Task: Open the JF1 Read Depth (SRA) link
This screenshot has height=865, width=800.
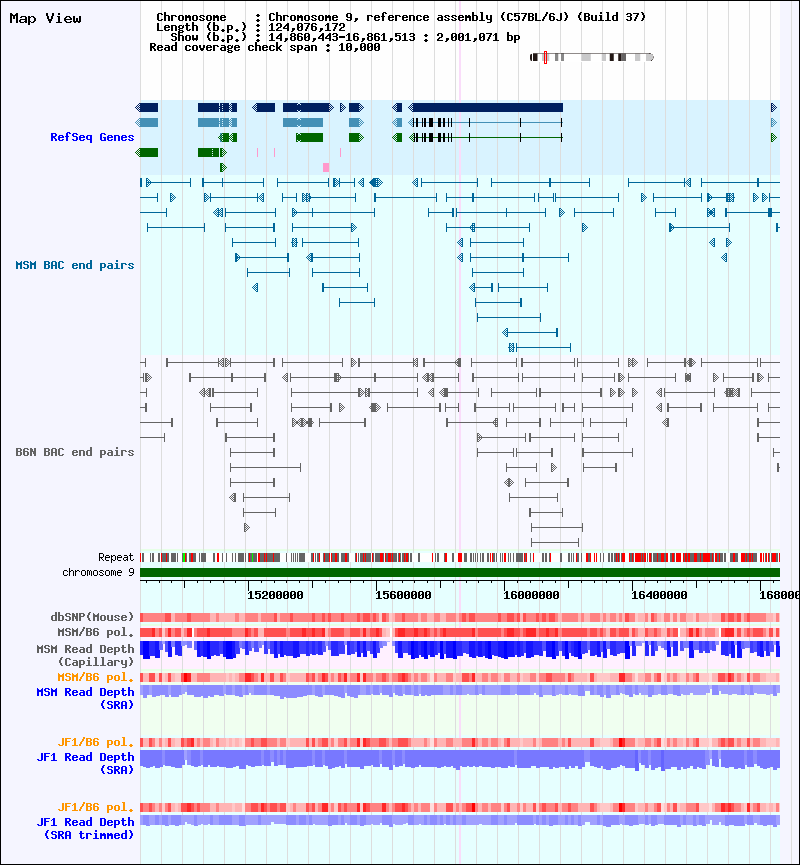Action: pos(86,763)
